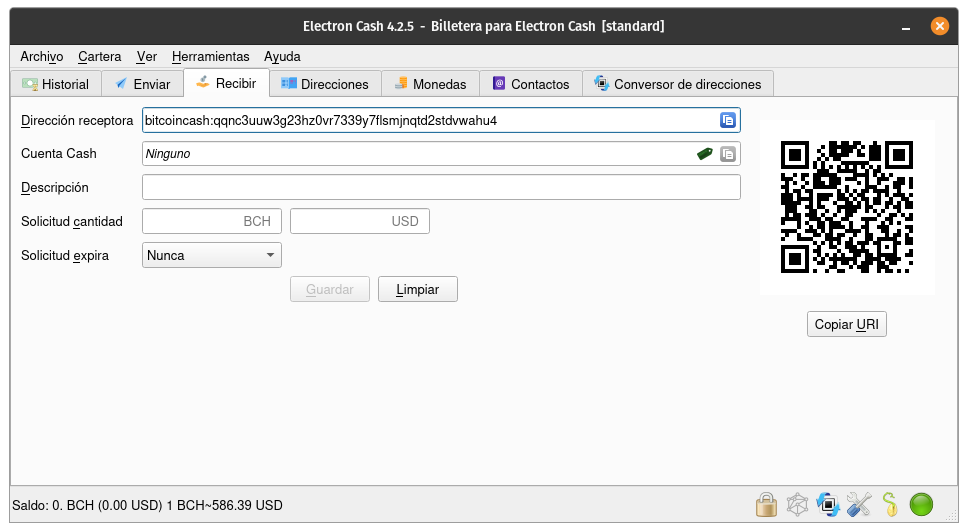The height and width of the screenshot is (532, 968).
Task: Open the CashFusion network icon in status bar
Action: 797,504
